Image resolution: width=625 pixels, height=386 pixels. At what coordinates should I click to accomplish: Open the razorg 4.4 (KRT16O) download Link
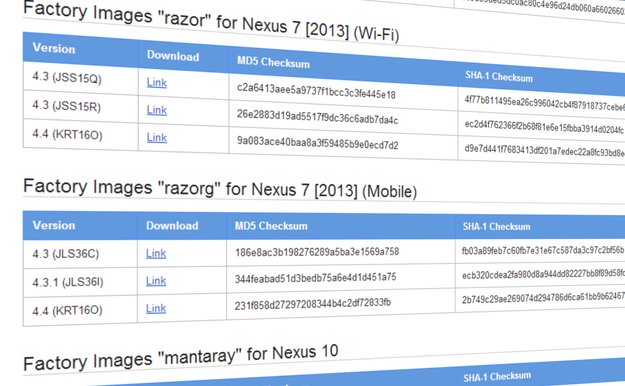[x=156, y=308]
